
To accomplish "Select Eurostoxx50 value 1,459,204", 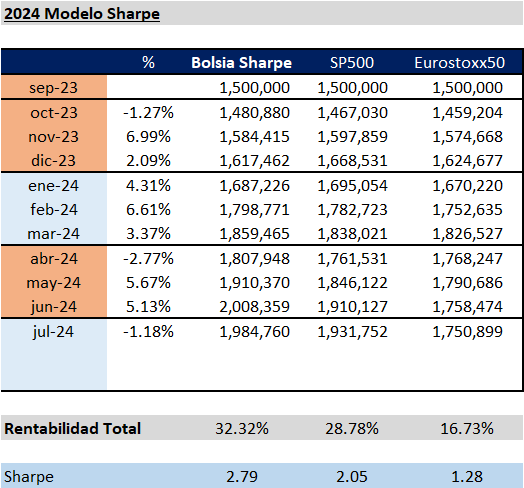I will [468, 113].
